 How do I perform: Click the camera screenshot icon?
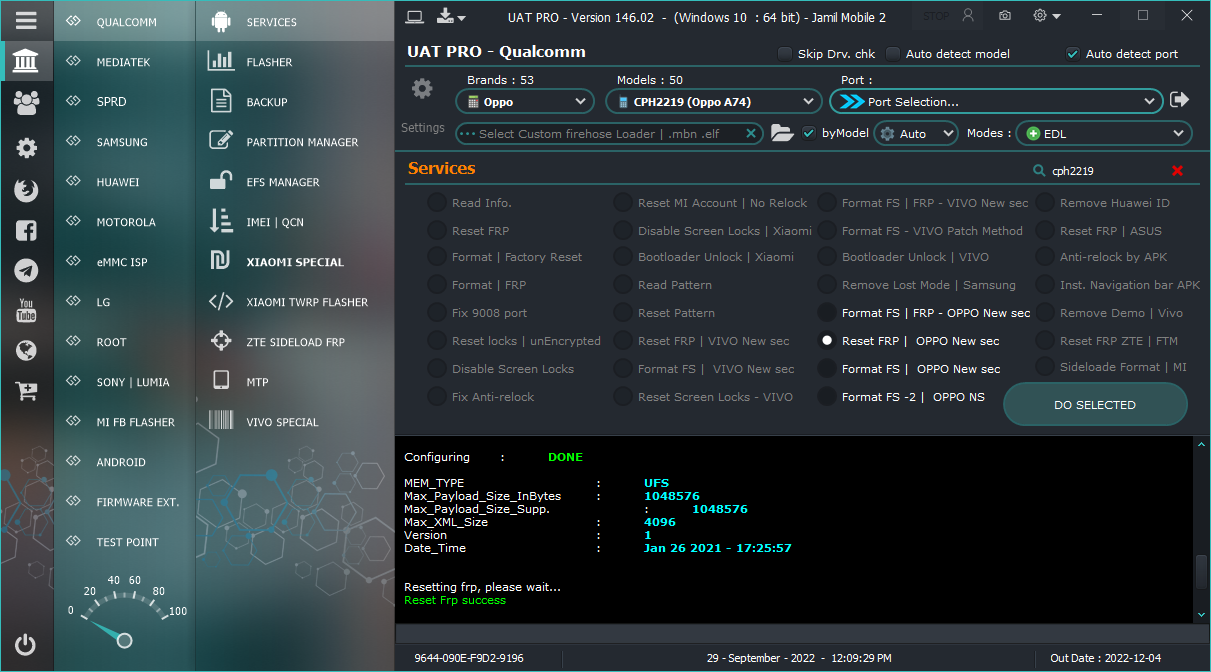coord(1005,16)
